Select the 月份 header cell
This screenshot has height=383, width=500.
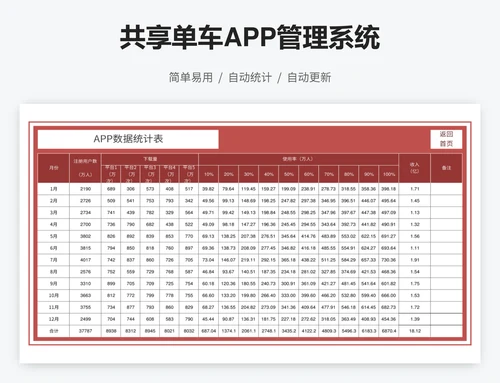pos(53,168)
